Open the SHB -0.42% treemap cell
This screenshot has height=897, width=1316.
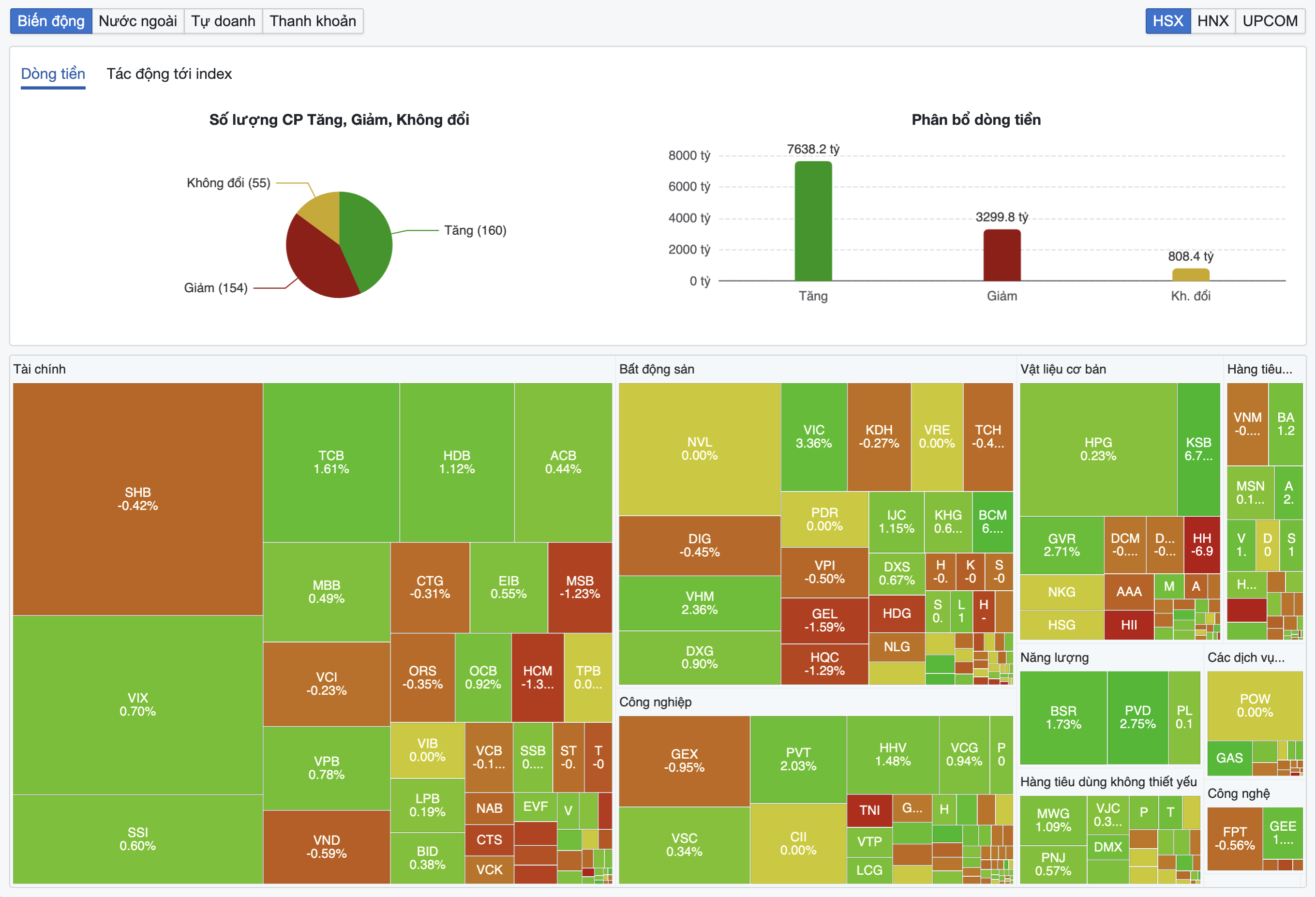tap(137, 499)
